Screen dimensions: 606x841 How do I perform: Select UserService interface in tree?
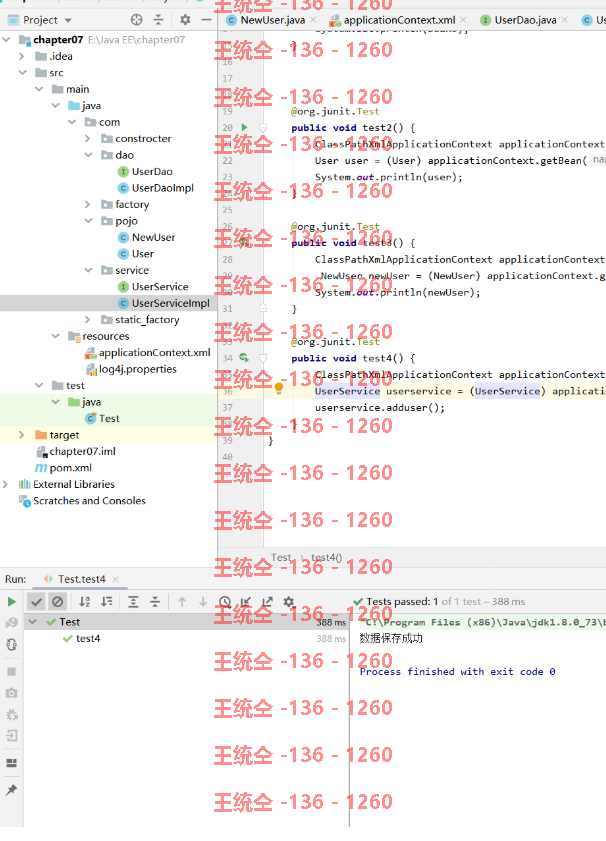(160, 287)
